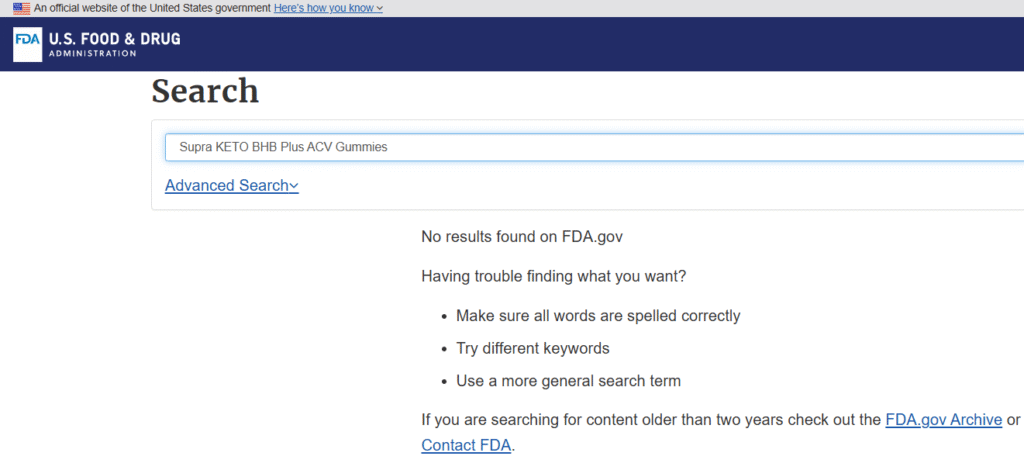Click "No results found on FDA.gov" message
Screen dimensions: 1024x470
(523, 237)
